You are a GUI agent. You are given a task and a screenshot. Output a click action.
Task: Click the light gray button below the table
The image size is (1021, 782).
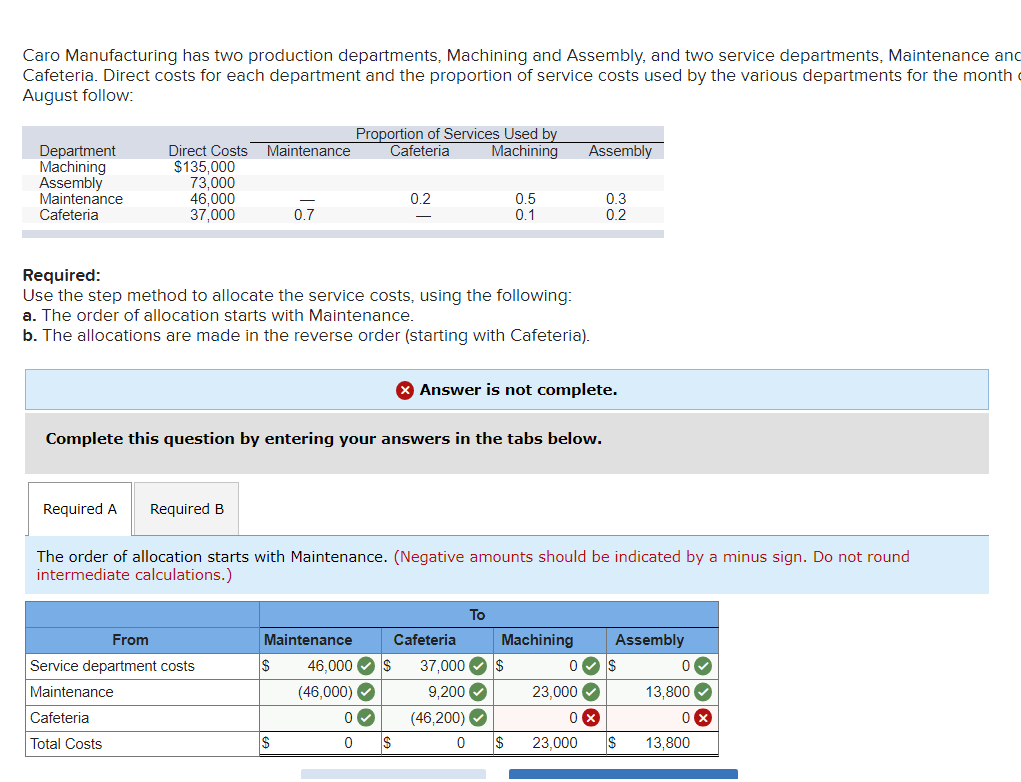point(392,776)
